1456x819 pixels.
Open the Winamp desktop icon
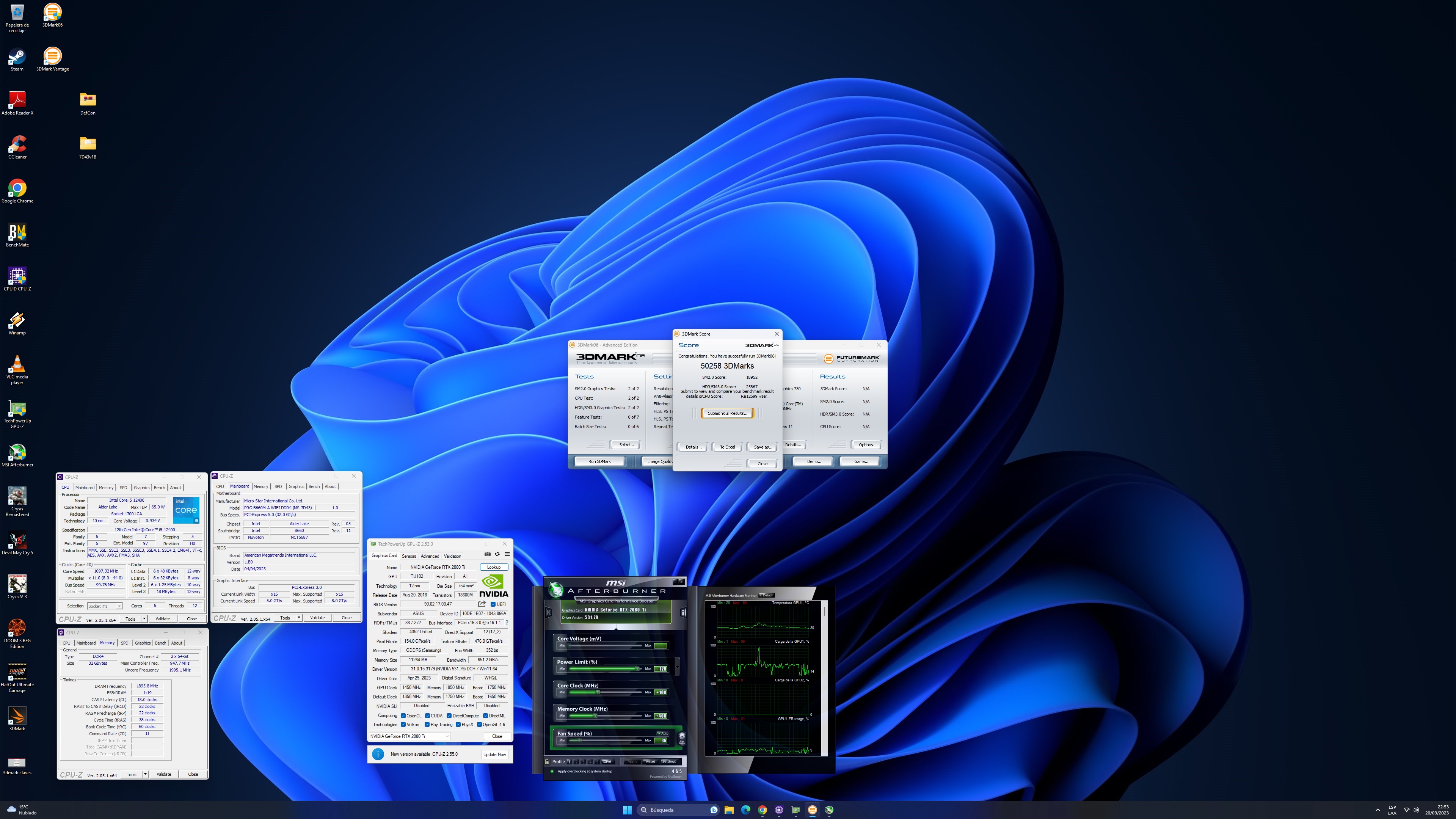[x=17, y=323]
